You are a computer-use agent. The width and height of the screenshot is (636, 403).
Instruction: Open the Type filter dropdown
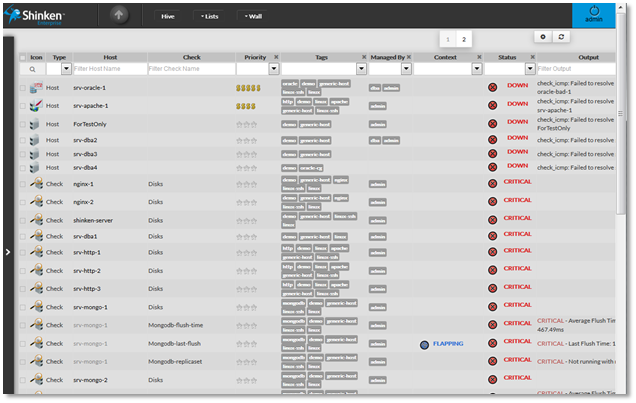(66, 69)
